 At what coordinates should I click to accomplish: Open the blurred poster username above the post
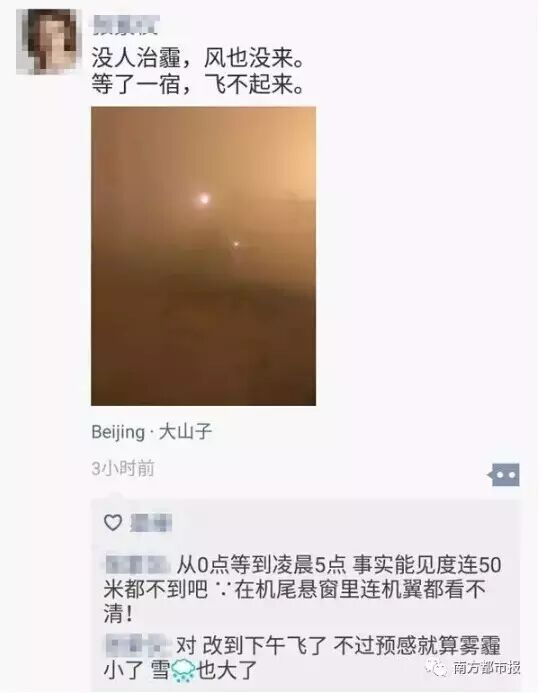pyautogui.click(x=126, y=25)
